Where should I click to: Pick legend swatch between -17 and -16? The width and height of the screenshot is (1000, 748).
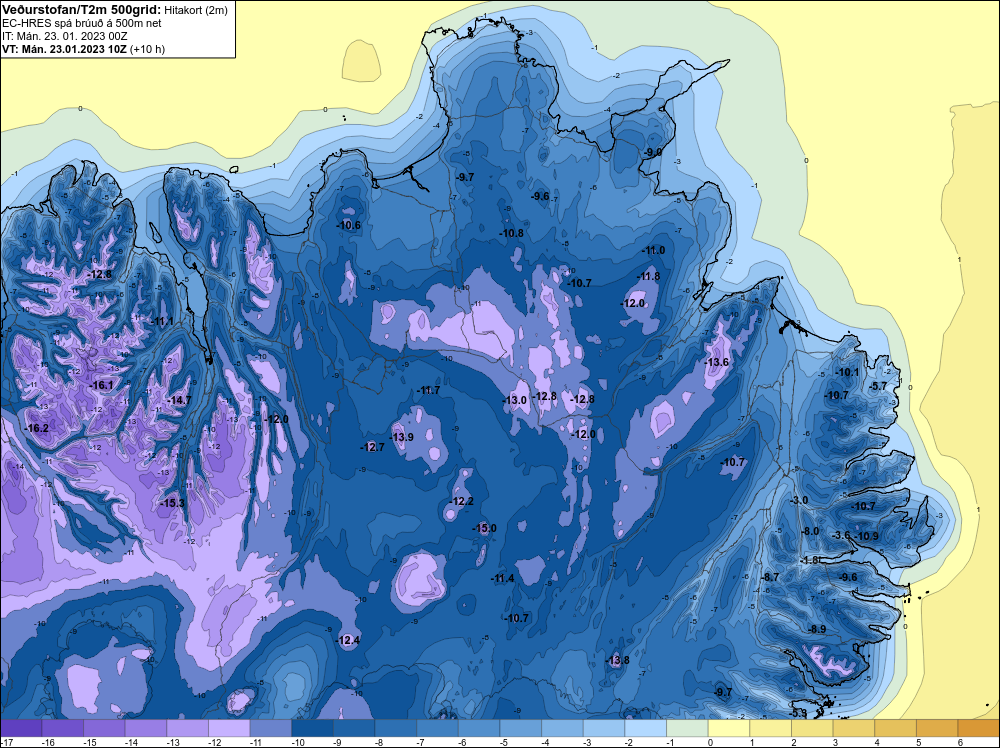coord(21,728)
